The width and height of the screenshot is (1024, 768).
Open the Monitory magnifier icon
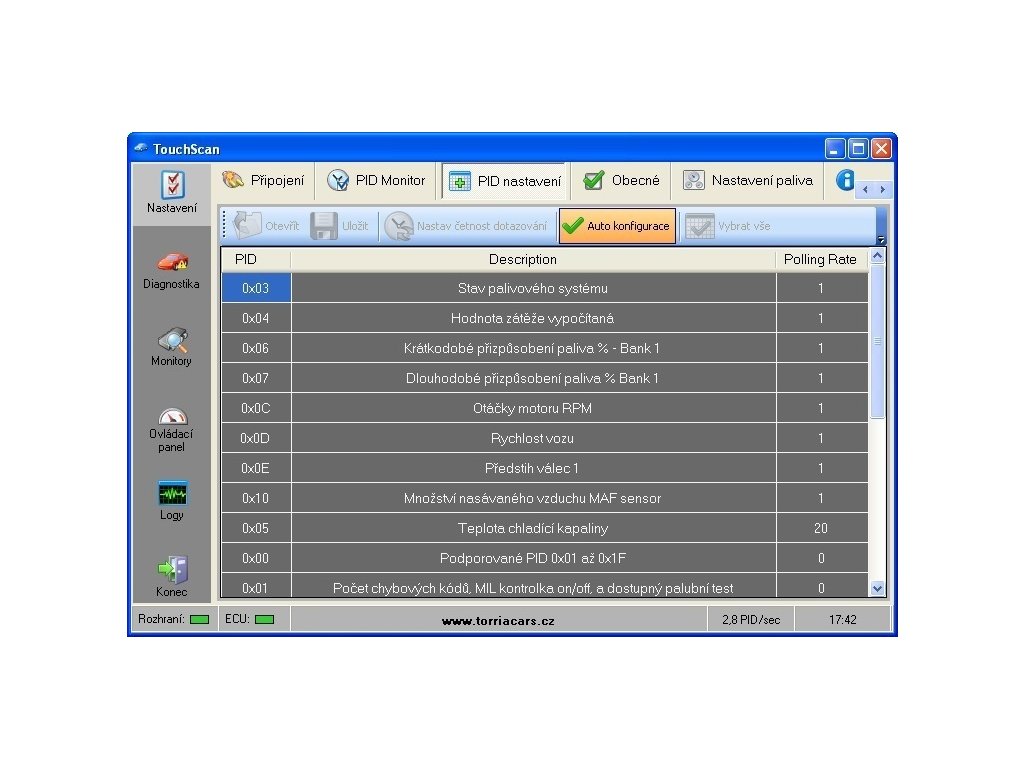[172, 340]
